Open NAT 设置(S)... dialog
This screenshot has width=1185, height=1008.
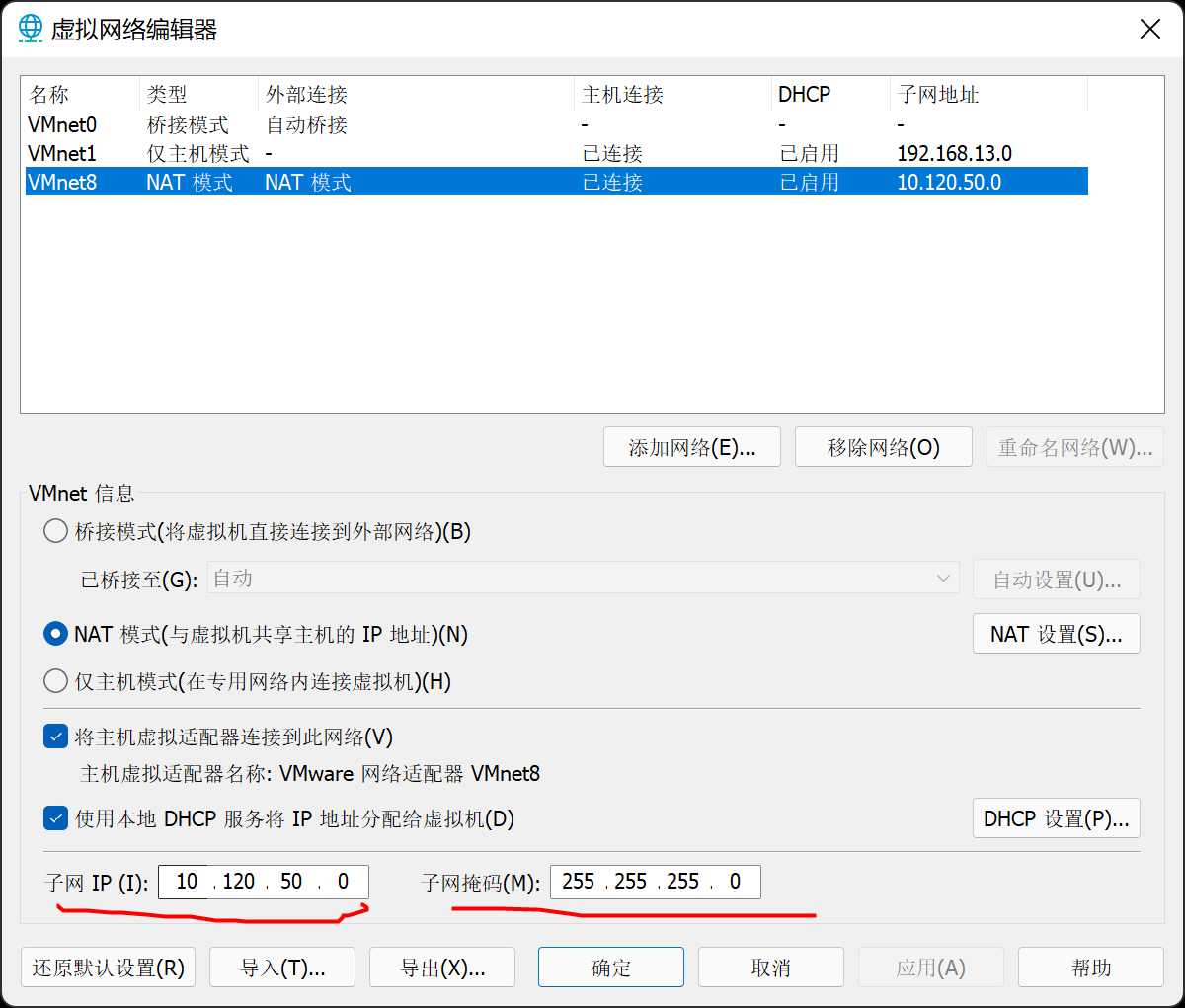(x=1057, y=634)
